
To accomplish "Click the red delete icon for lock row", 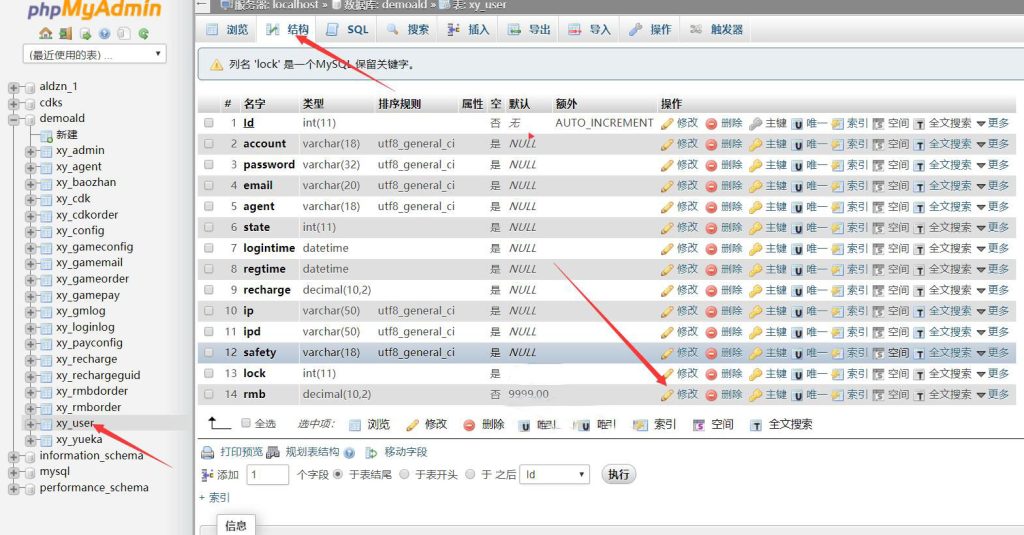I will click(711, 374).
